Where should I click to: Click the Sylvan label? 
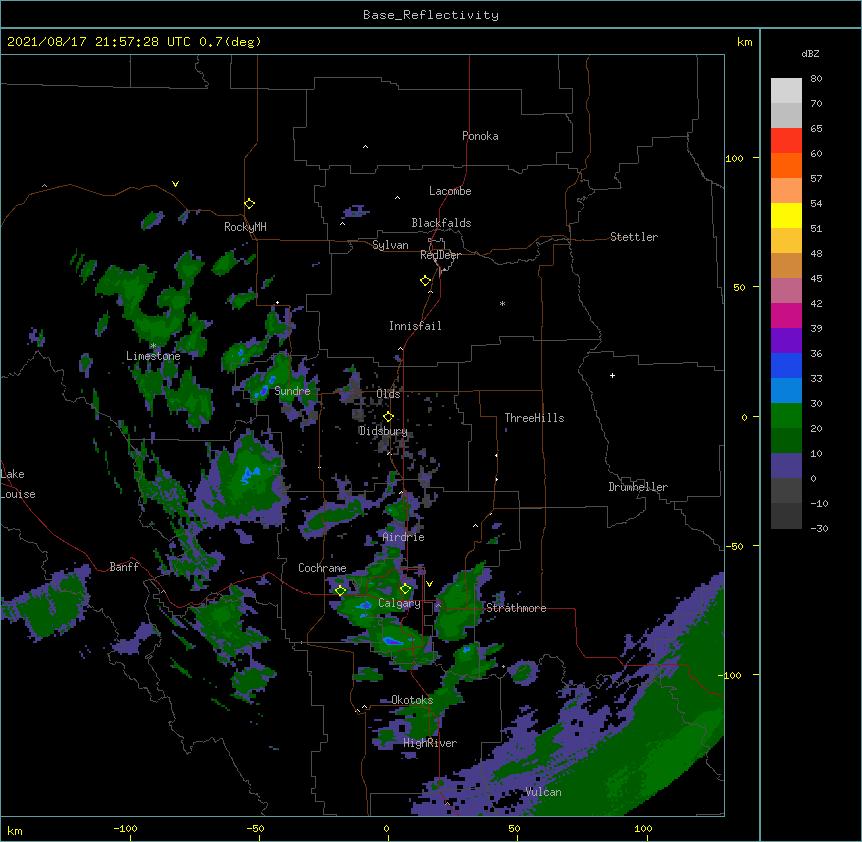point(390,245)
